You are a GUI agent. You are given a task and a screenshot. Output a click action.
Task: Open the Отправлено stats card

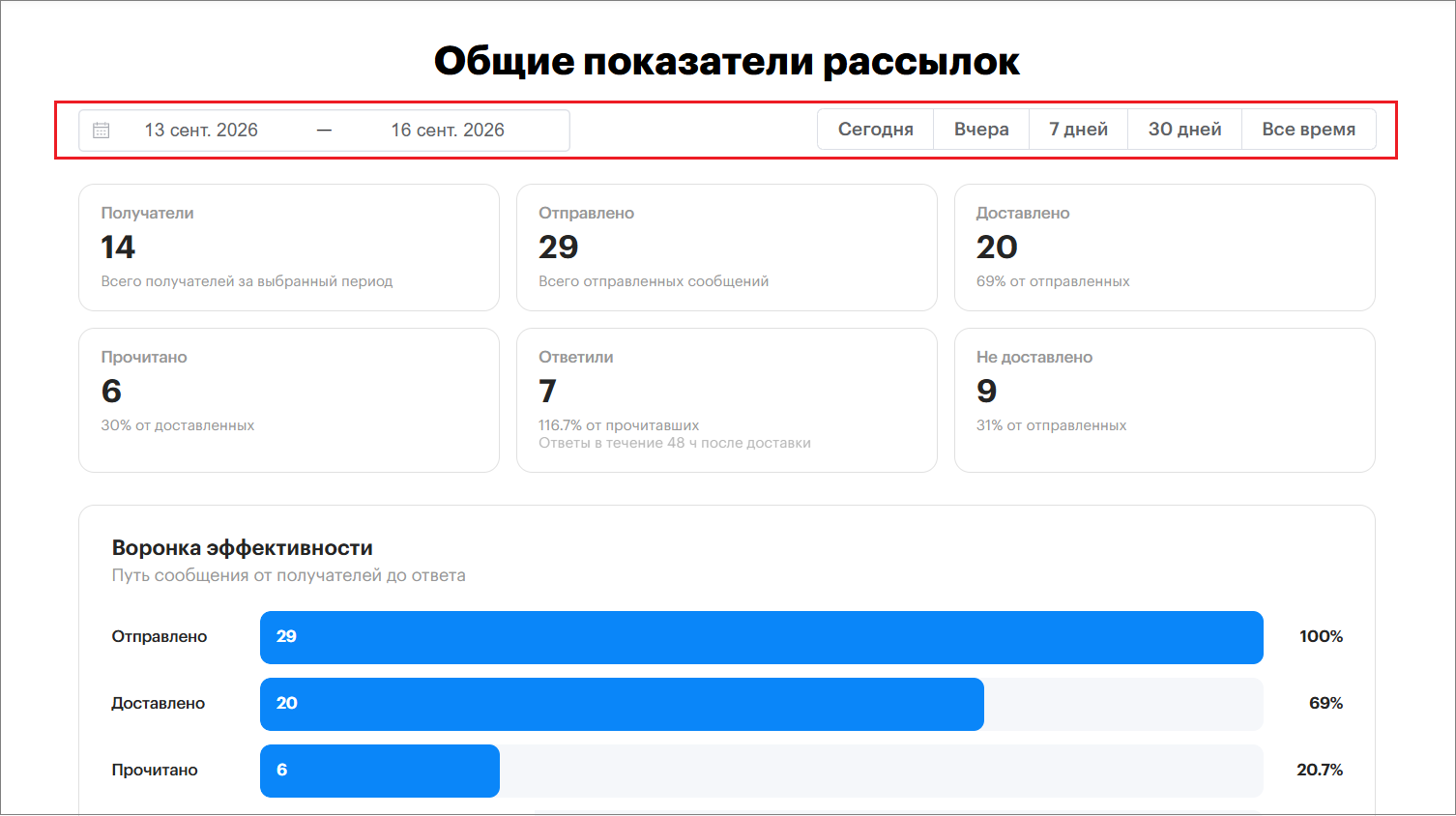point(727,248)
